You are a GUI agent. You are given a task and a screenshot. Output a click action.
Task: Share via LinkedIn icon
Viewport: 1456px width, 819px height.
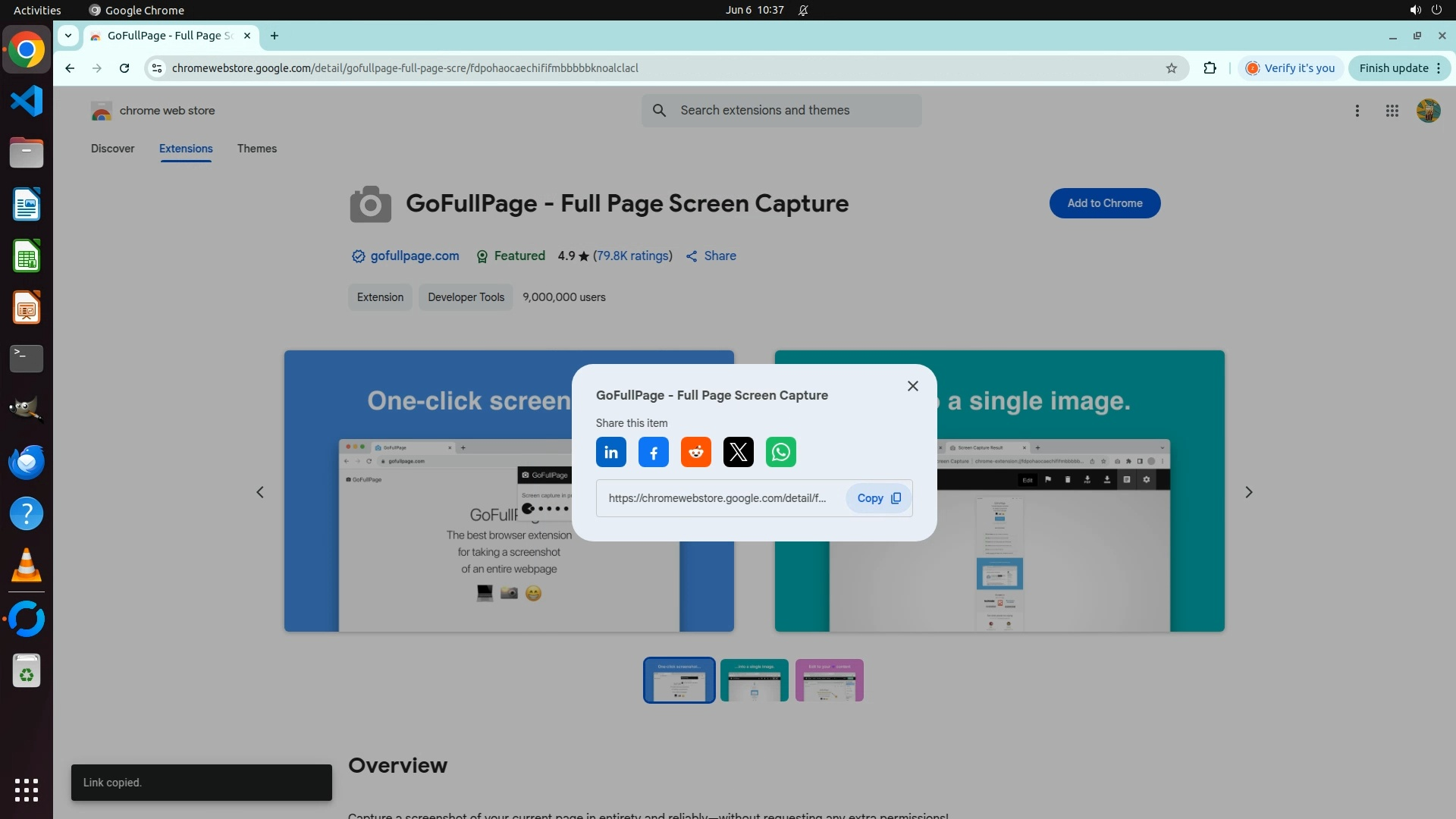point(610,453)
